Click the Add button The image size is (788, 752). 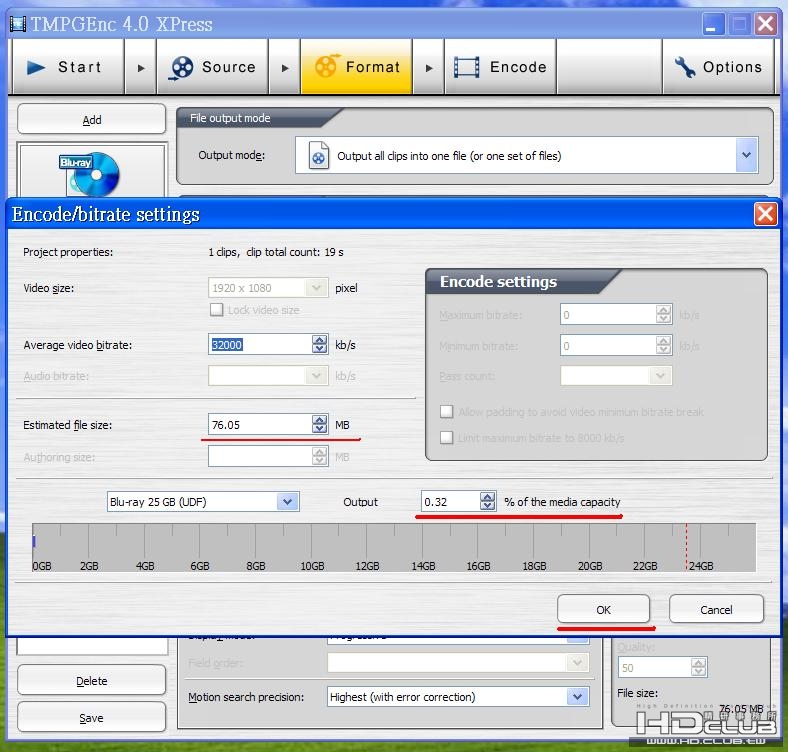91,119
